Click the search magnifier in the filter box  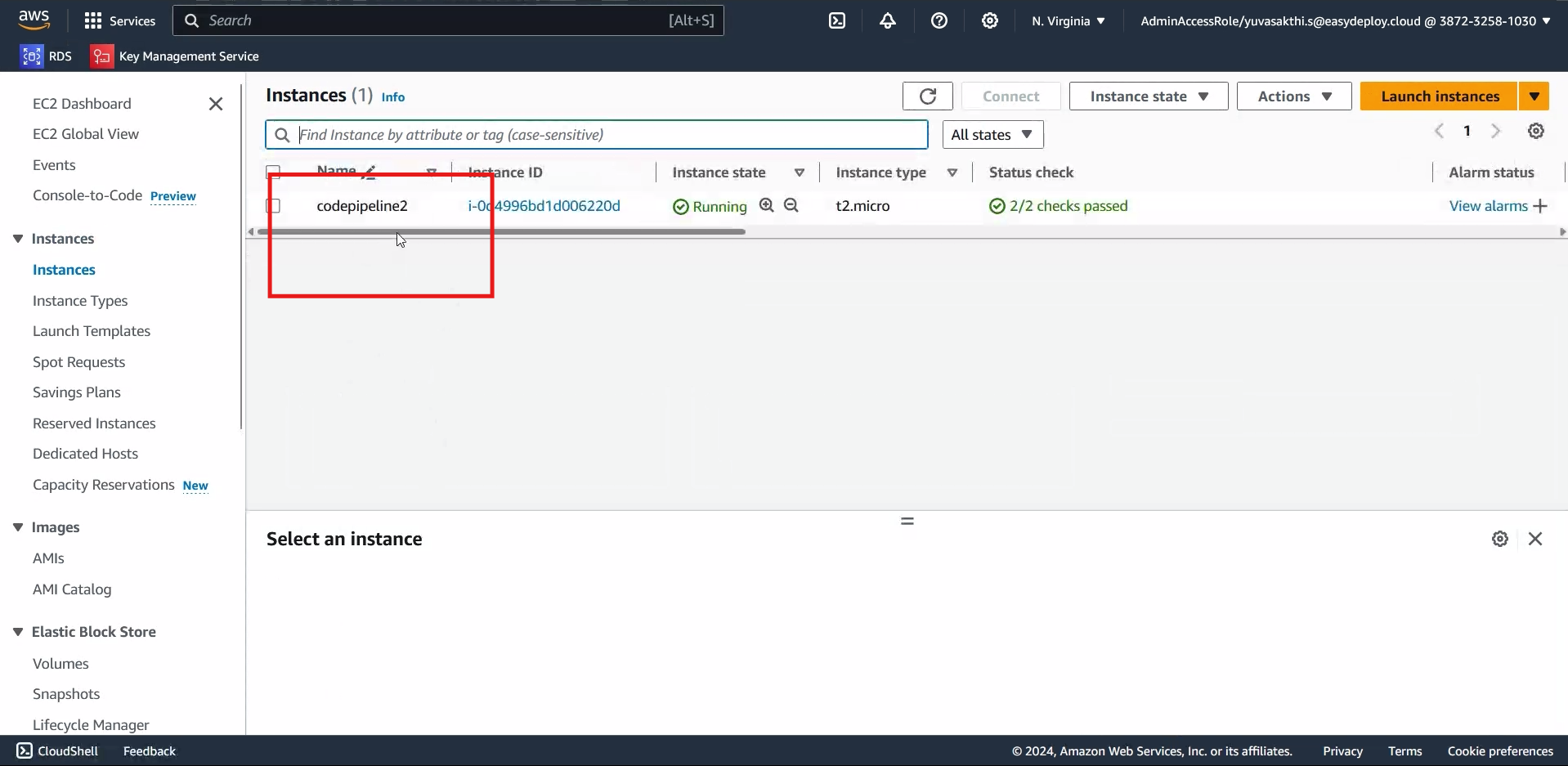(282, 135)
